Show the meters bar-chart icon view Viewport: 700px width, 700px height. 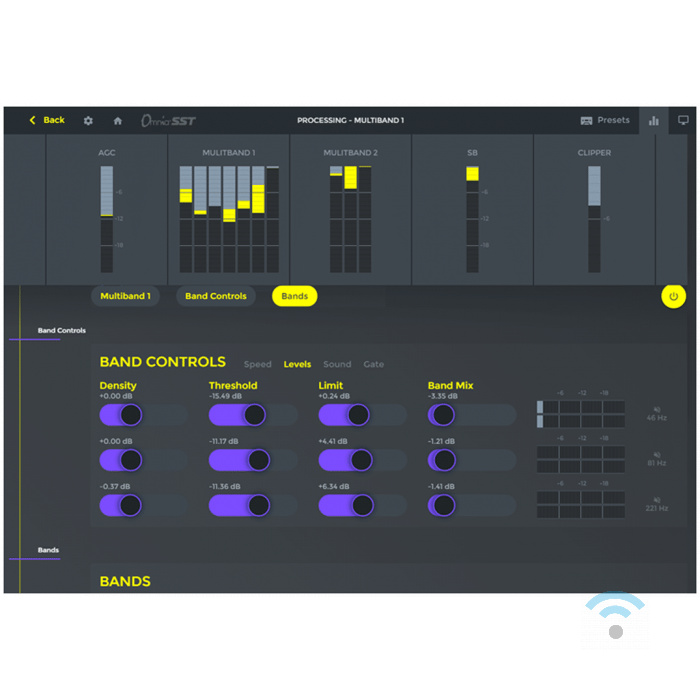654,120
